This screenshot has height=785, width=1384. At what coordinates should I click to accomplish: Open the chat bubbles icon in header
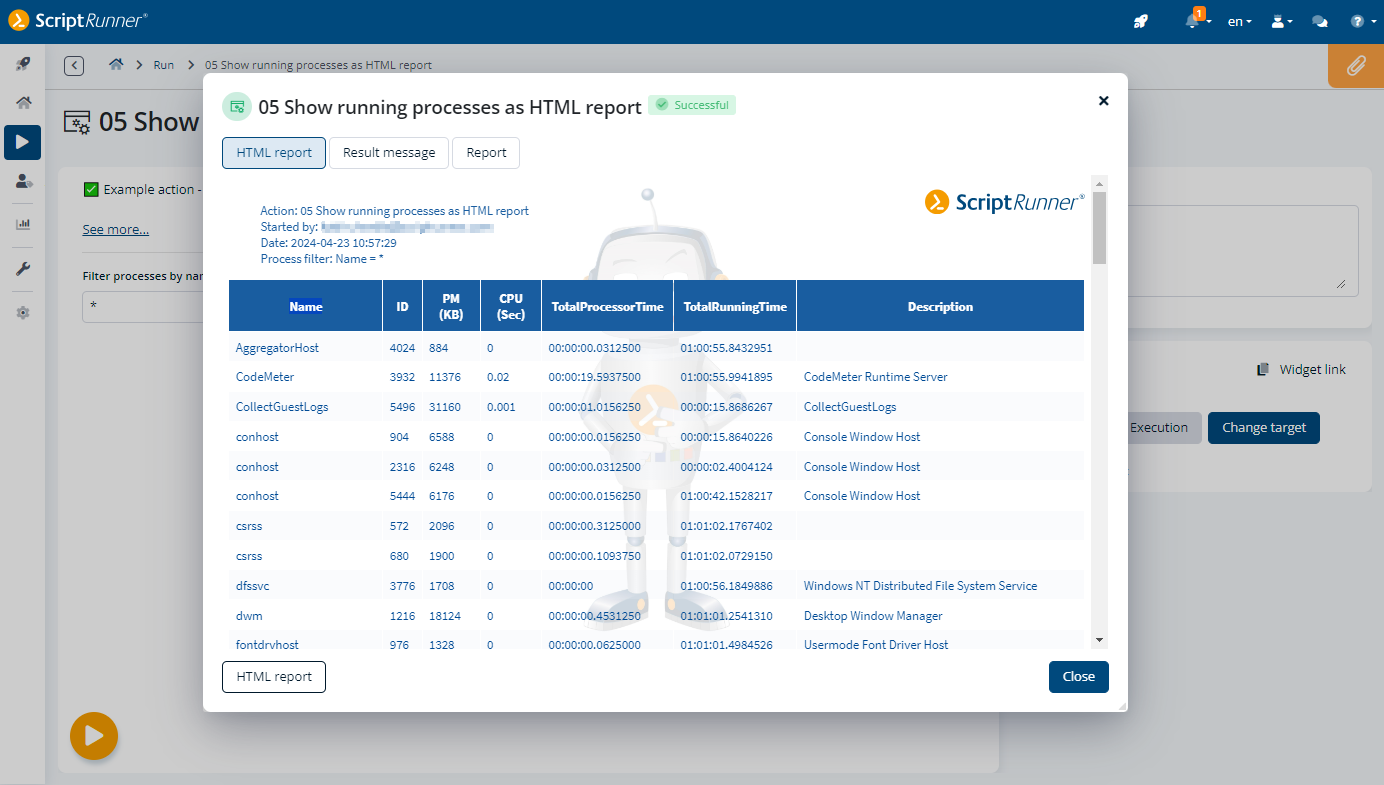[1320, 21]
